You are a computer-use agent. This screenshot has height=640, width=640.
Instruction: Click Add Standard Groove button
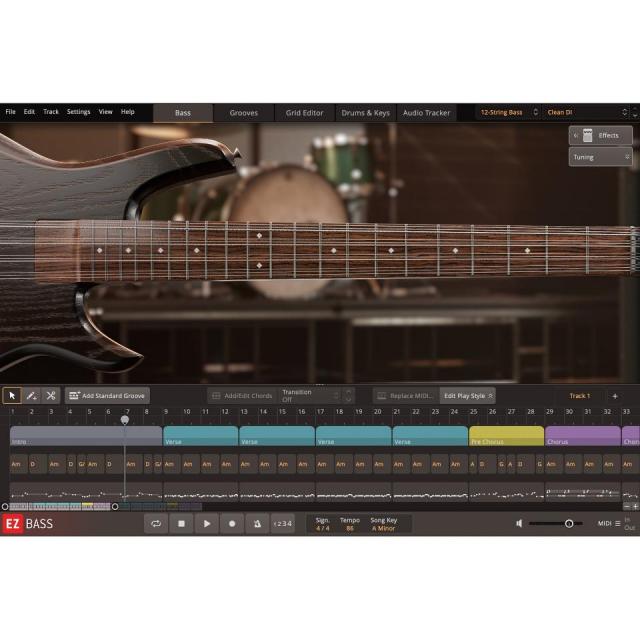point(107,396)
